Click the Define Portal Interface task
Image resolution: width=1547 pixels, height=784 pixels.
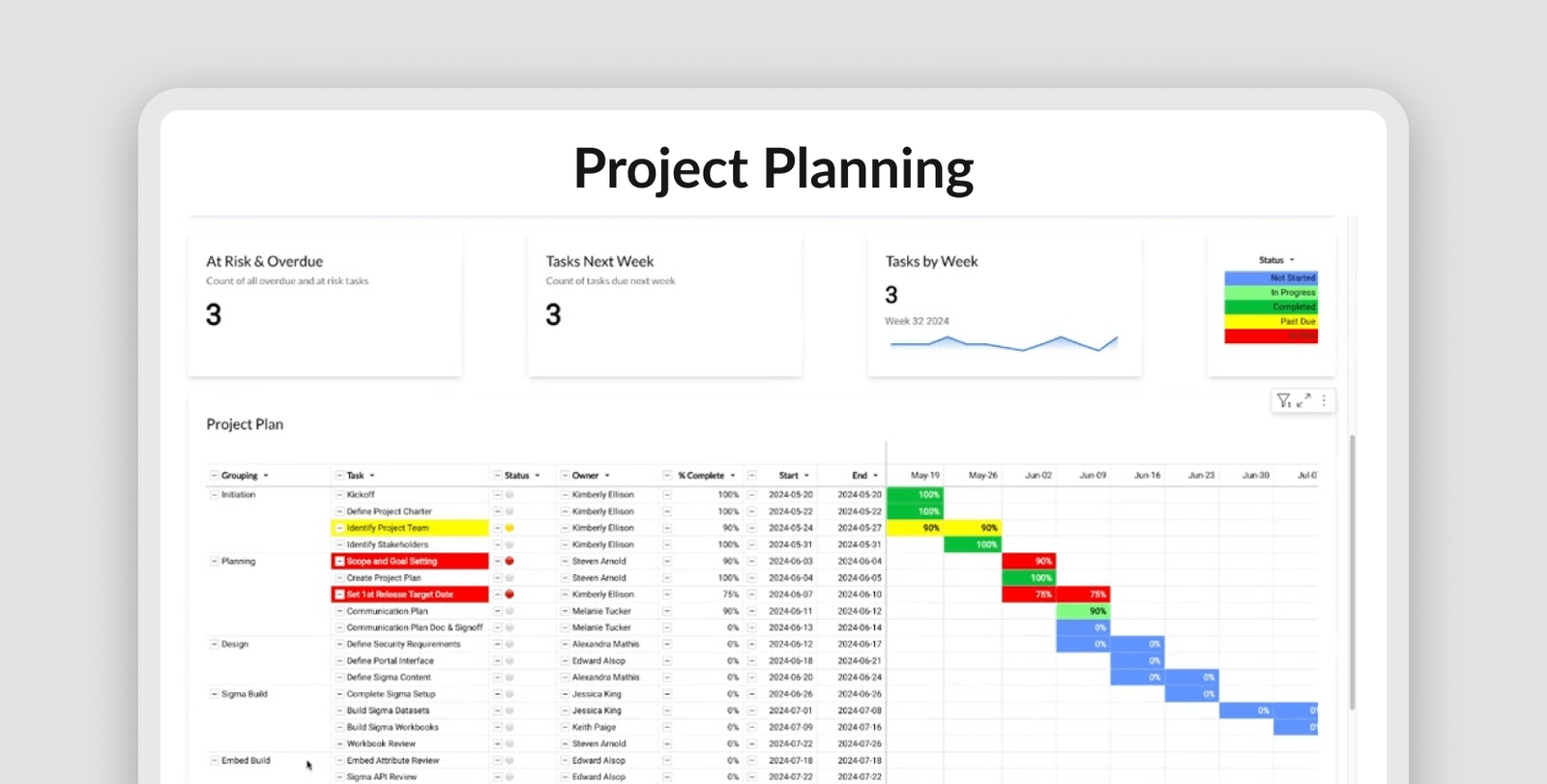click(391, 661)
